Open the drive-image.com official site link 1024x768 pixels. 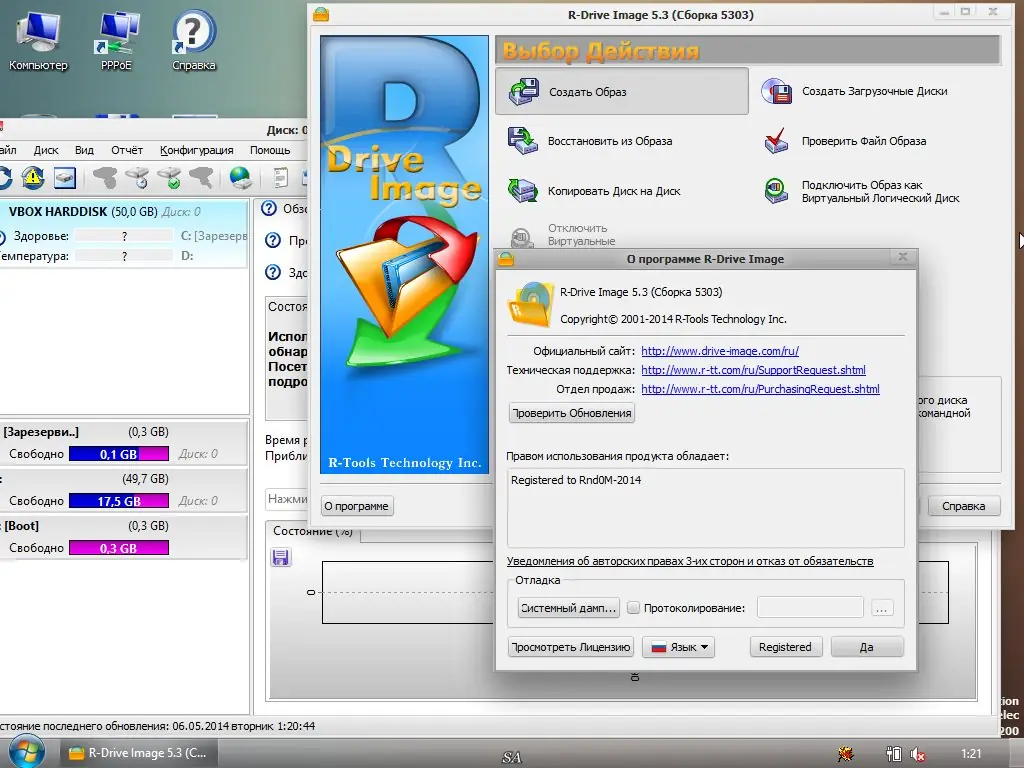pyautogui.click(x=720, y=351)
